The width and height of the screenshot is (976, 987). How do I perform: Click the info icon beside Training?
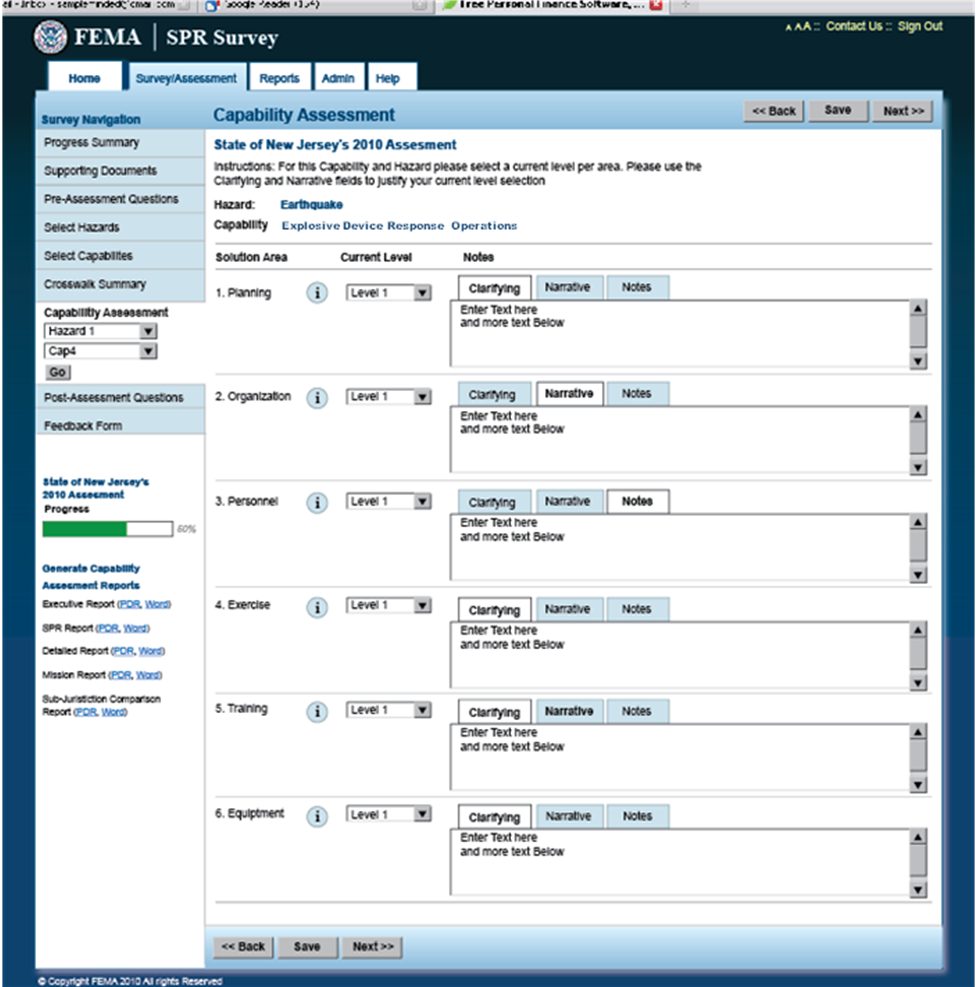point(317,711)
